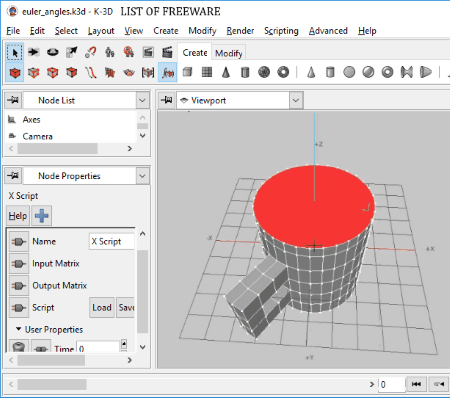Switch to the Modify tab
The image size is (450, 398).
[x=229, y=53]
